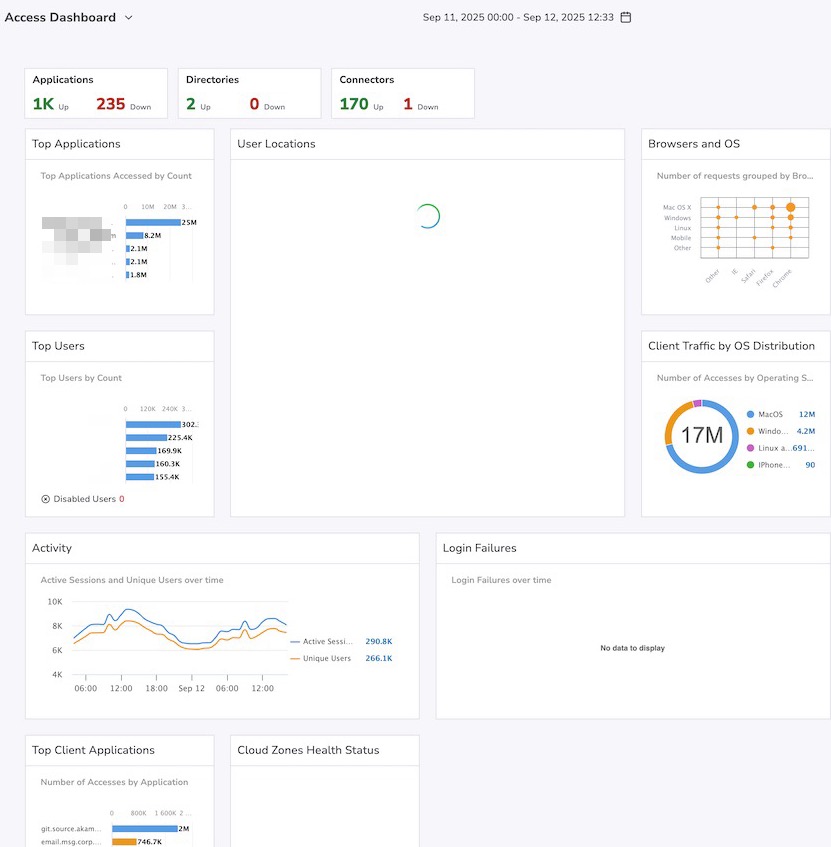Click the blue MacOS legend dot
Image resolution: width=831 pixels, height=847 pixels.
click(x=750, y=414)
